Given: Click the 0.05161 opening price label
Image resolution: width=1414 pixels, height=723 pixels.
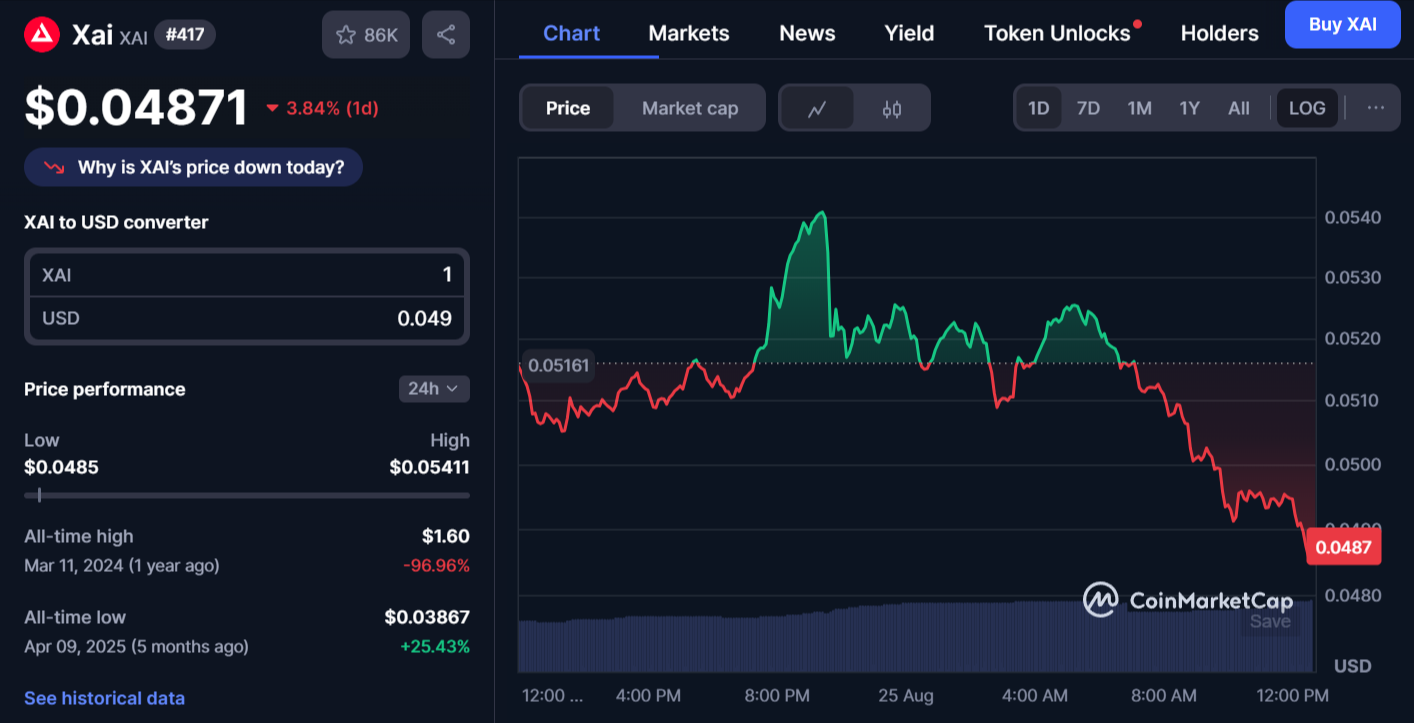Looking at the screenshot, I should [558, 366].
